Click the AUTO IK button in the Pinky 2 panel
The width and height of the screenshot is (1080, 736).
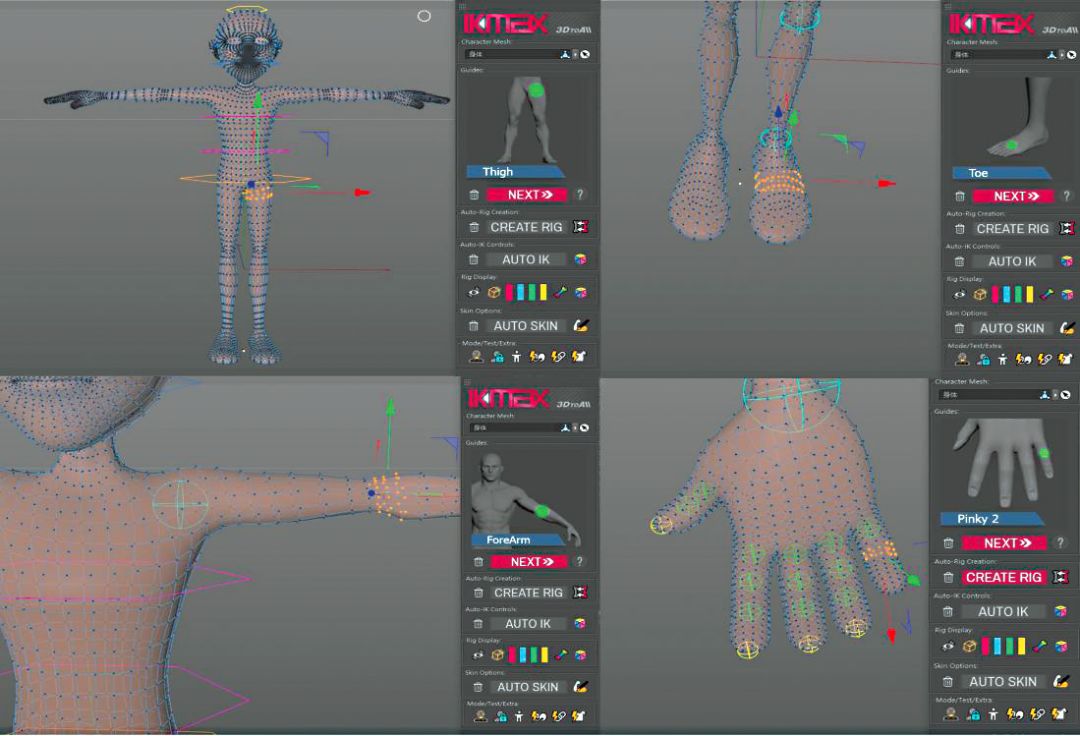(1003, 611)
